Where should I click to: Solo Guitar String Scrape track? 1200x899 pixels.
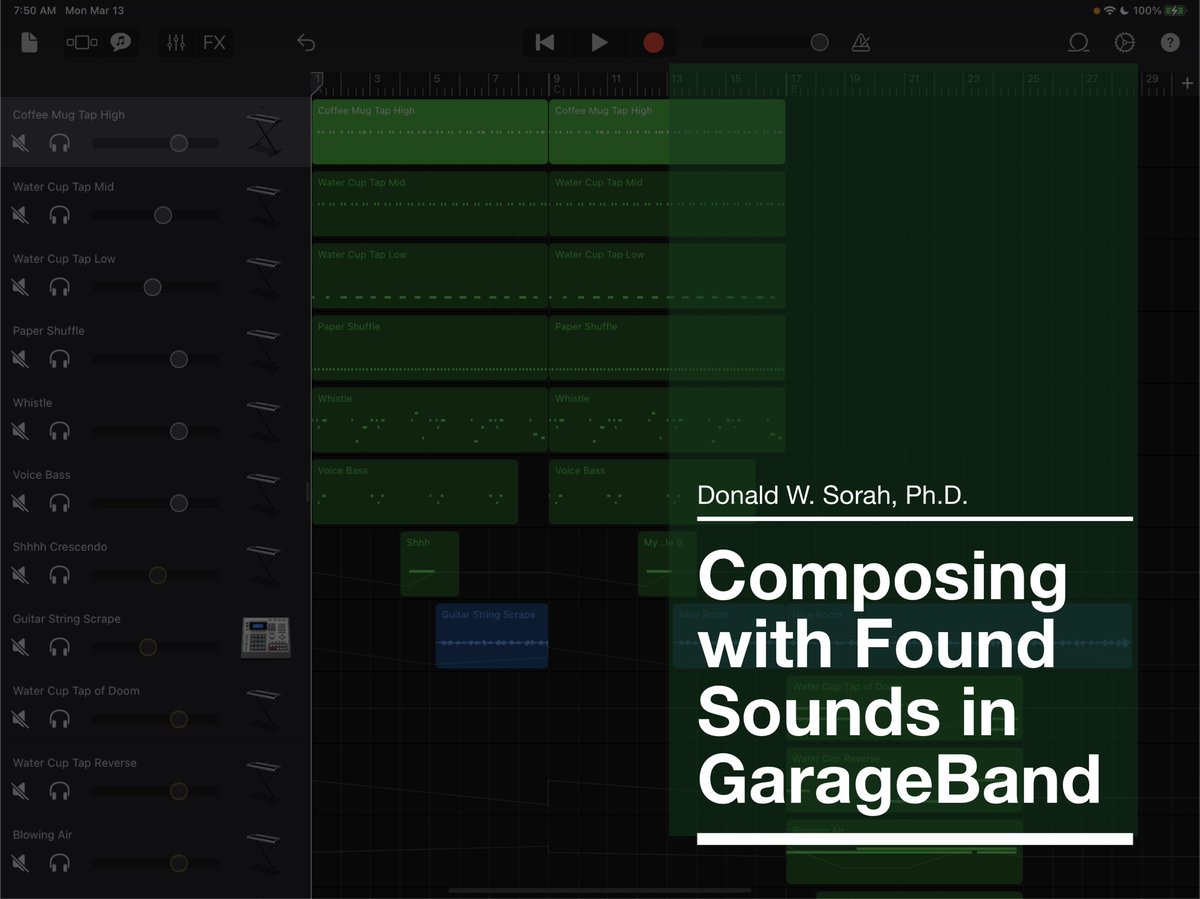[x=60, y=647]
